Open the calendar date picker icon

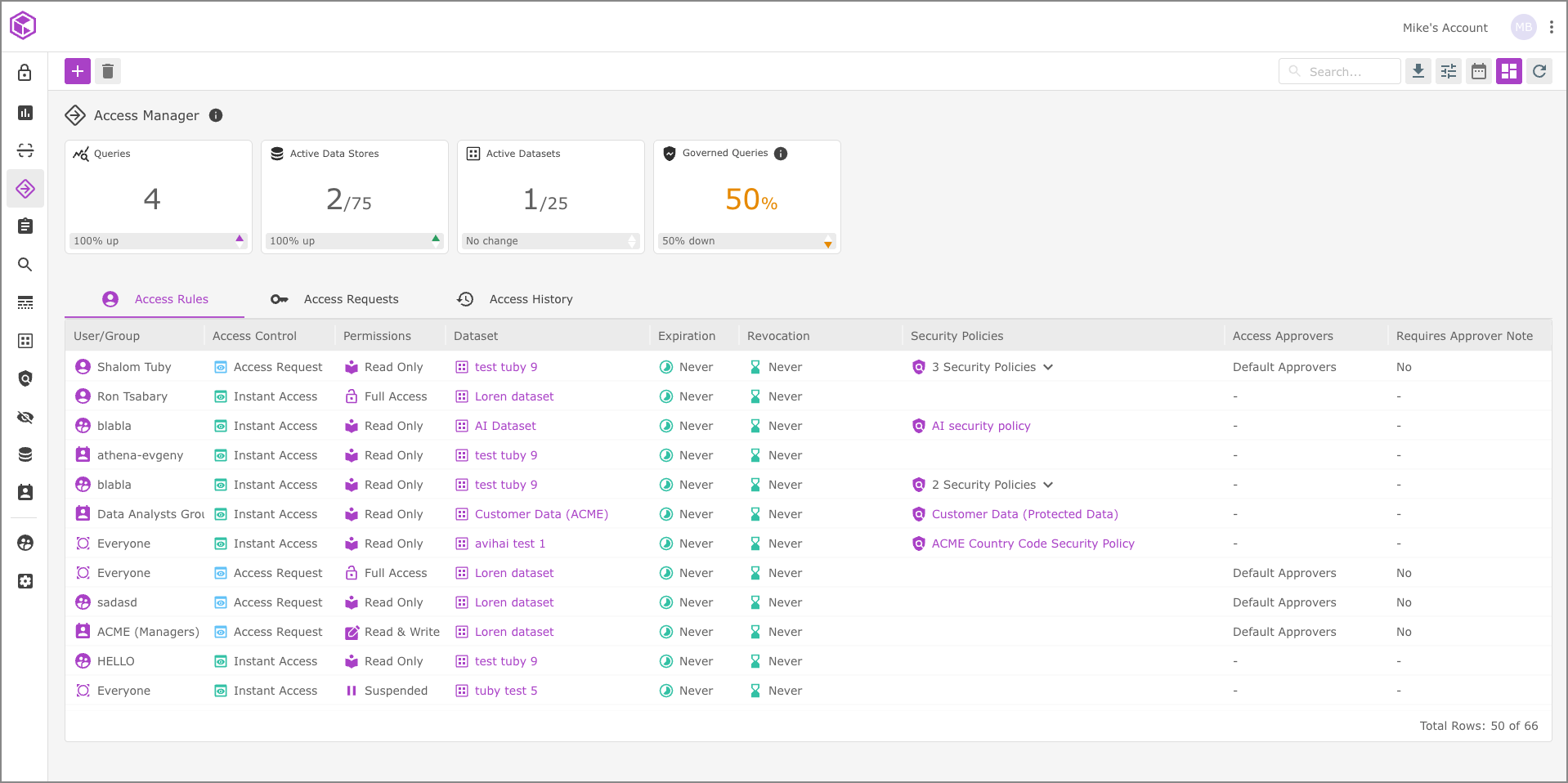point(1479,71)
